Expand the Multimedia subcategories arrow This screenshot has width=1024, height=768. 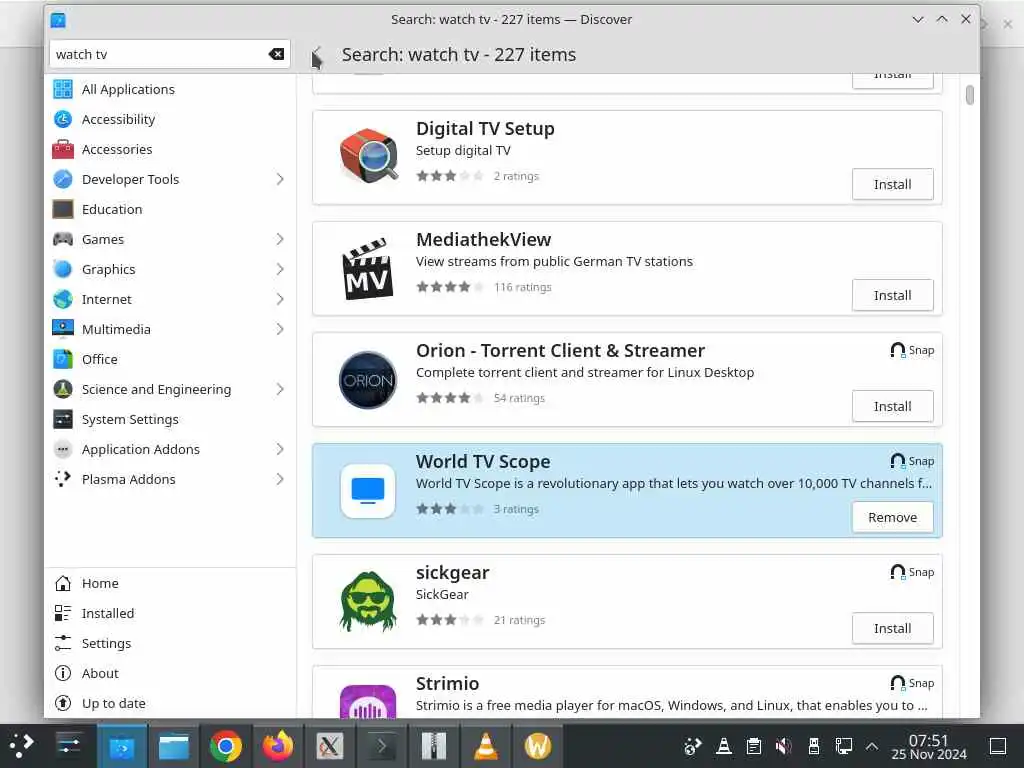click(280, 329)
